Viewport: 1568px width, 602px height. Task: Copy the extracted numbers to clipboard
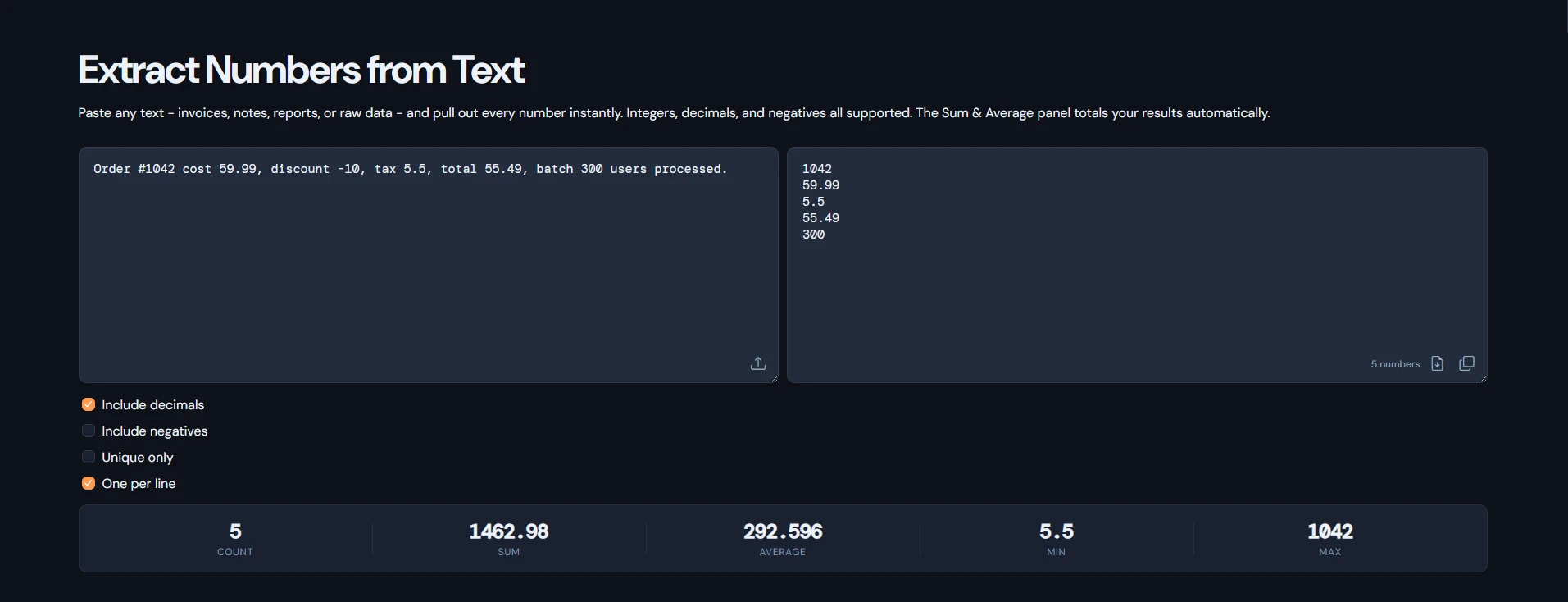[1466, 363]
